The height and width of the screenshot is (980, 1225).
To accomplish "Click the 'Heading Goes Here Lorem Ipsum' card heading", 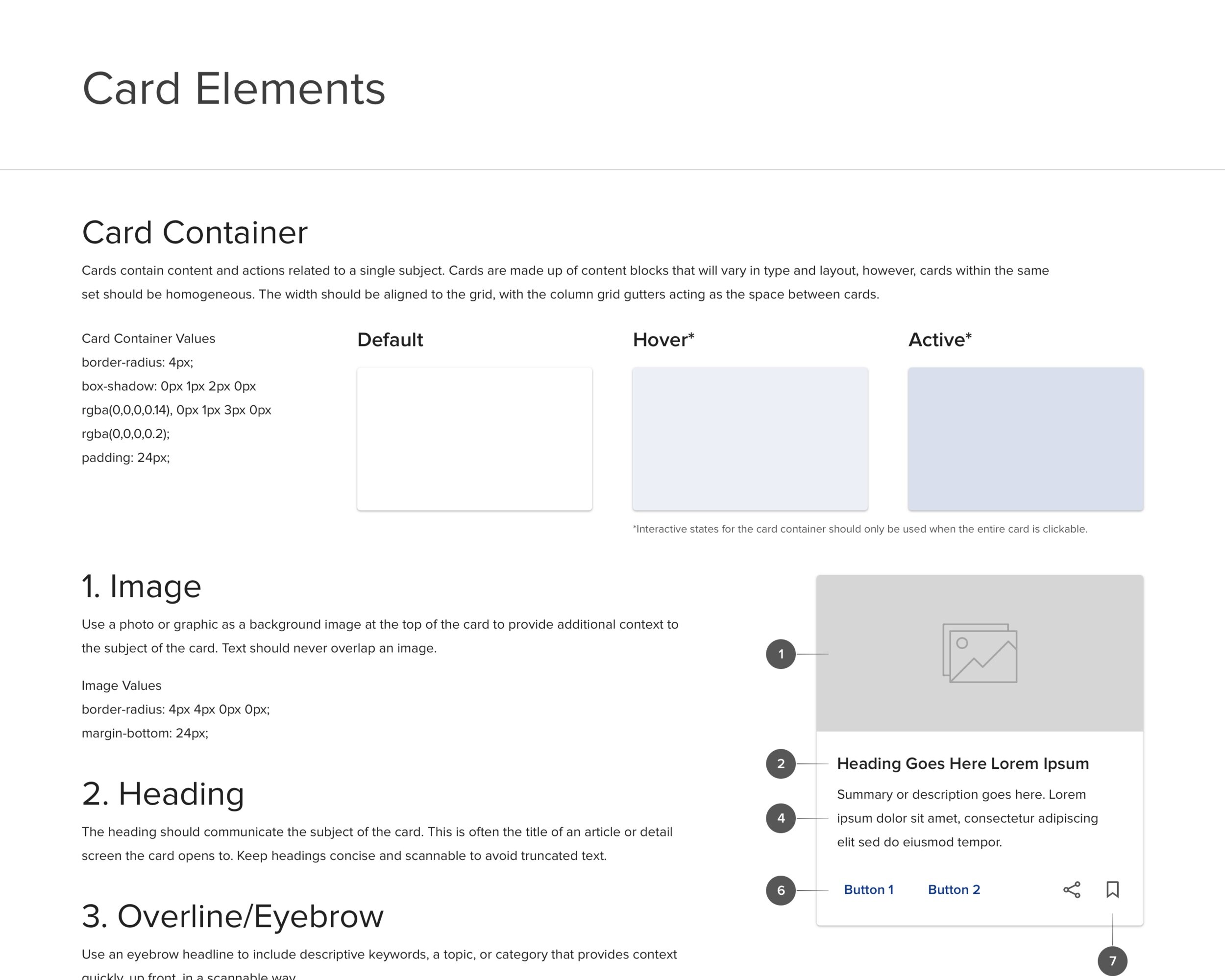I will [963, 763].
